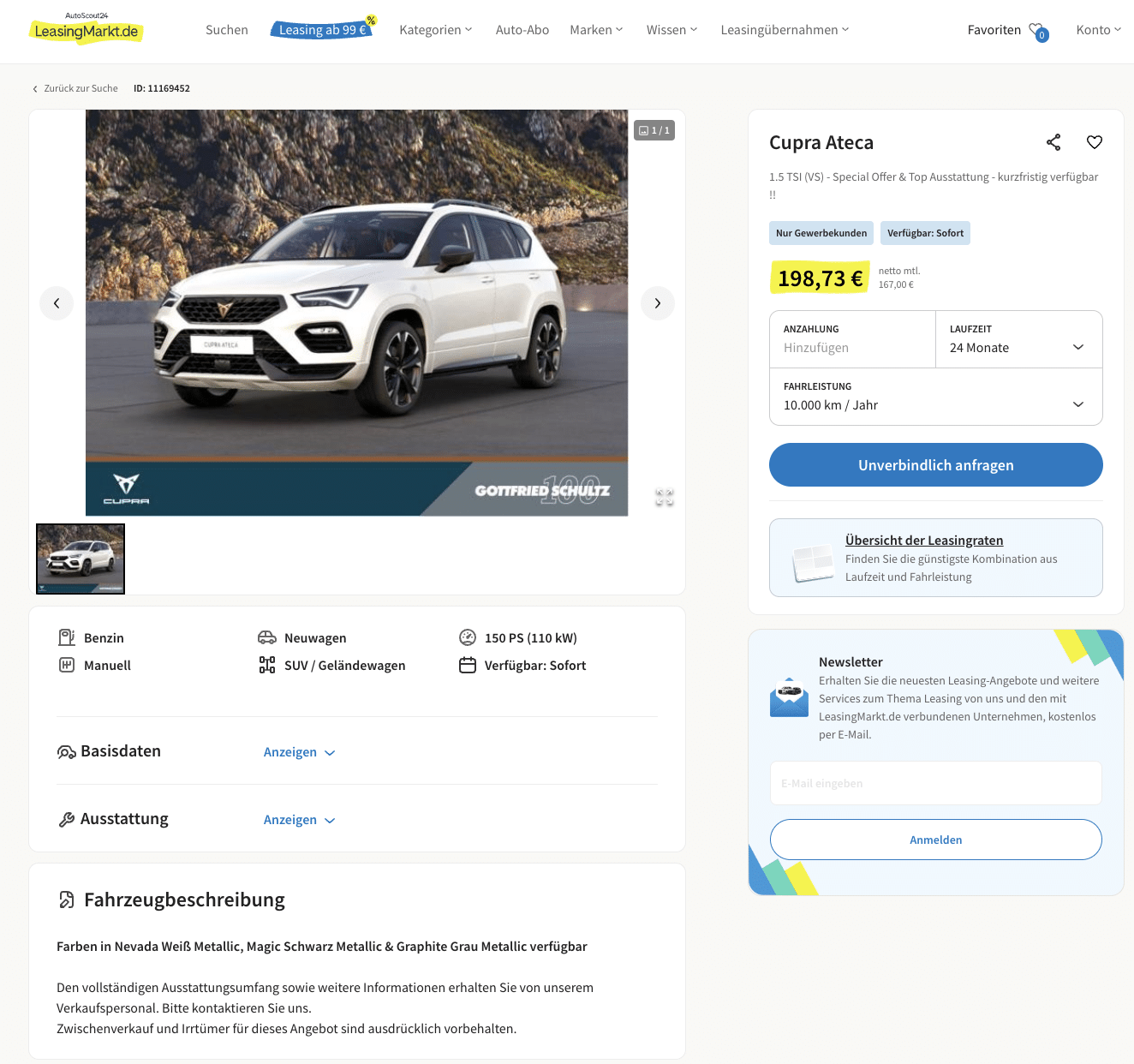Click the netto mtl. 167,00 € text
This screenshot has height=1064, width=1134.
(899, 278)
